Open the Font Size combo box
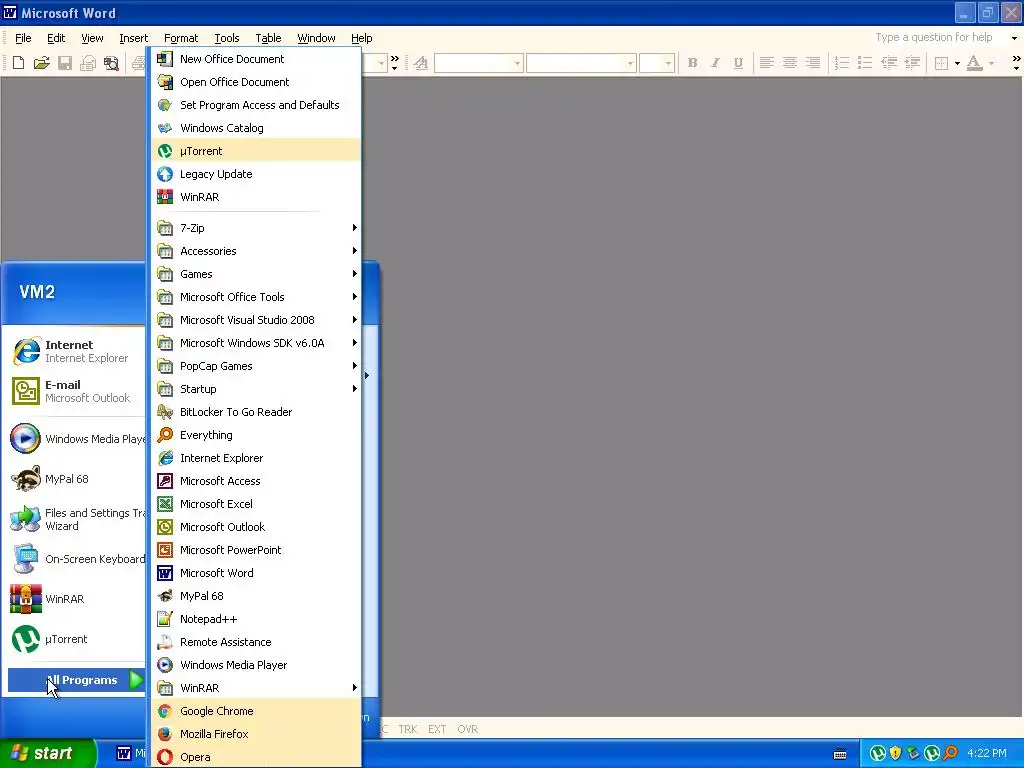Screen dimensions: 1024x768 656,63
